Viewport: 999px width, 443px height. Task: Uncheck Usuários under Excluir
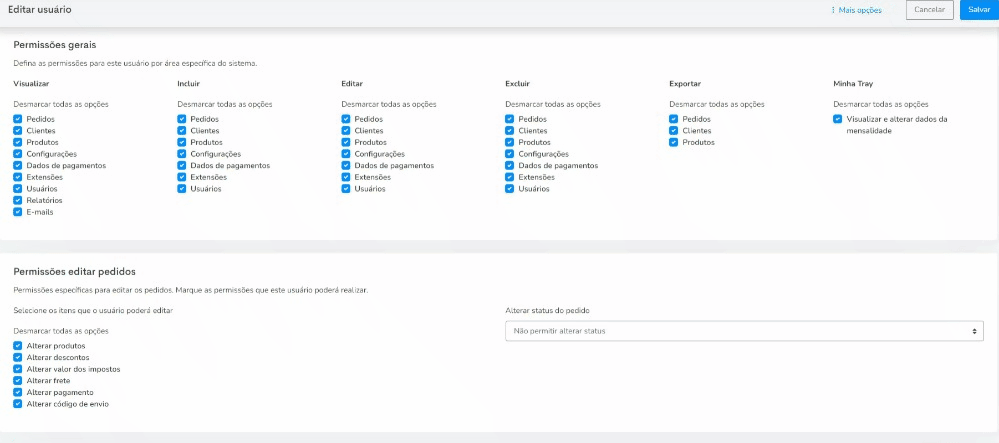510,189
